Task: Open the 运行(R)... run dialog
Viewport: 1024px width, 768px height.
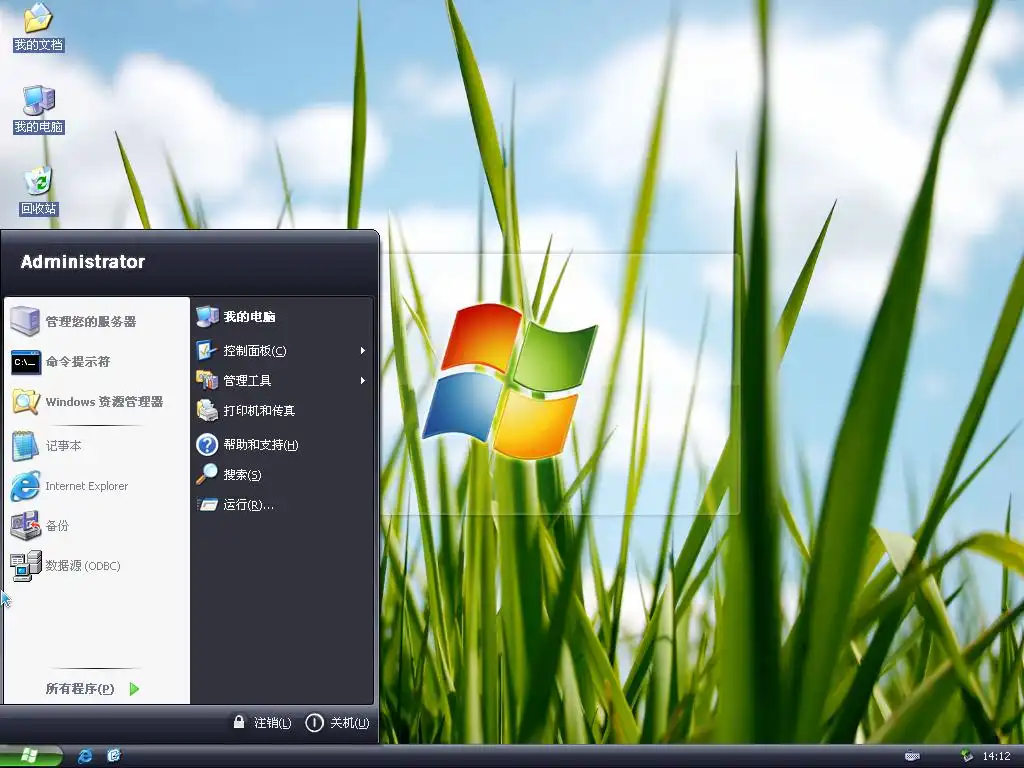Action: (282, 505)
